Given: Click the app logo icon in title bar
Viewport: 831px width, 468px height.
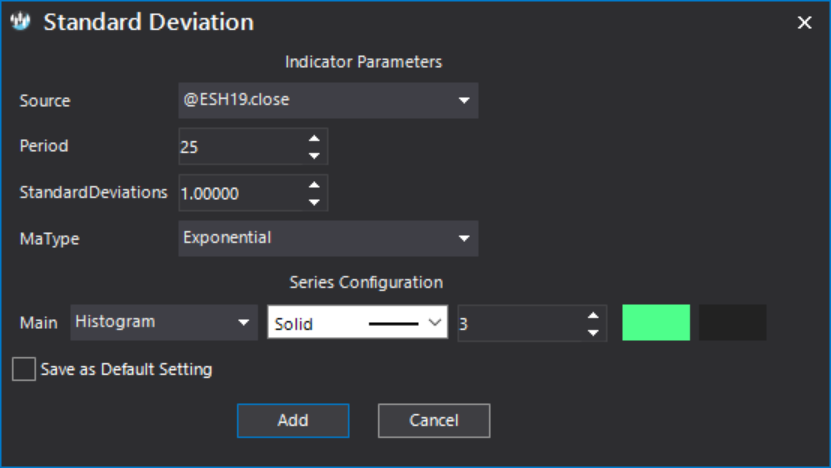Looking at the screenshot, I should (20, 22).
